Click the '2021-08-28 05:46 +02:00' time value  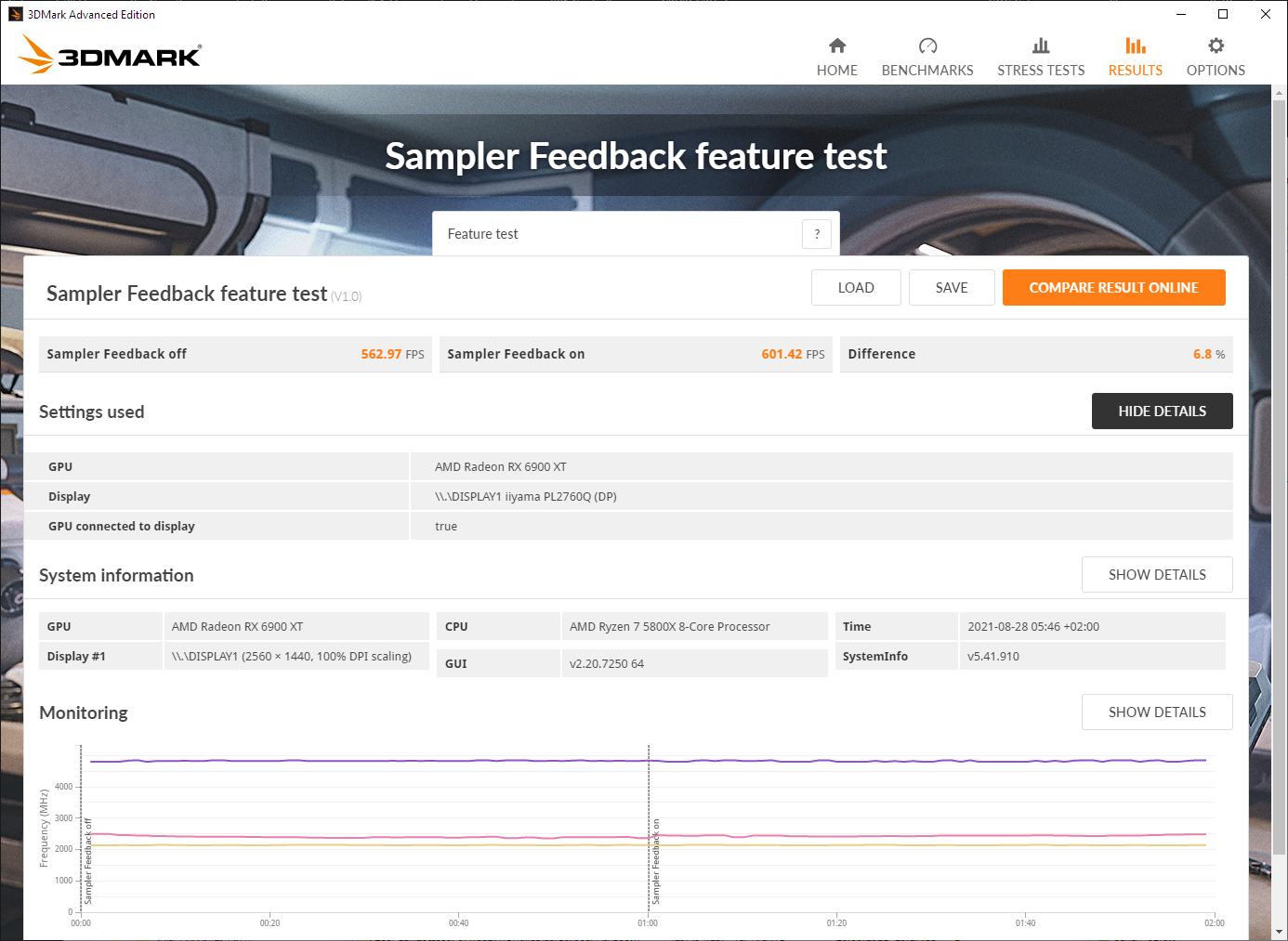[x=1033, y=627]
